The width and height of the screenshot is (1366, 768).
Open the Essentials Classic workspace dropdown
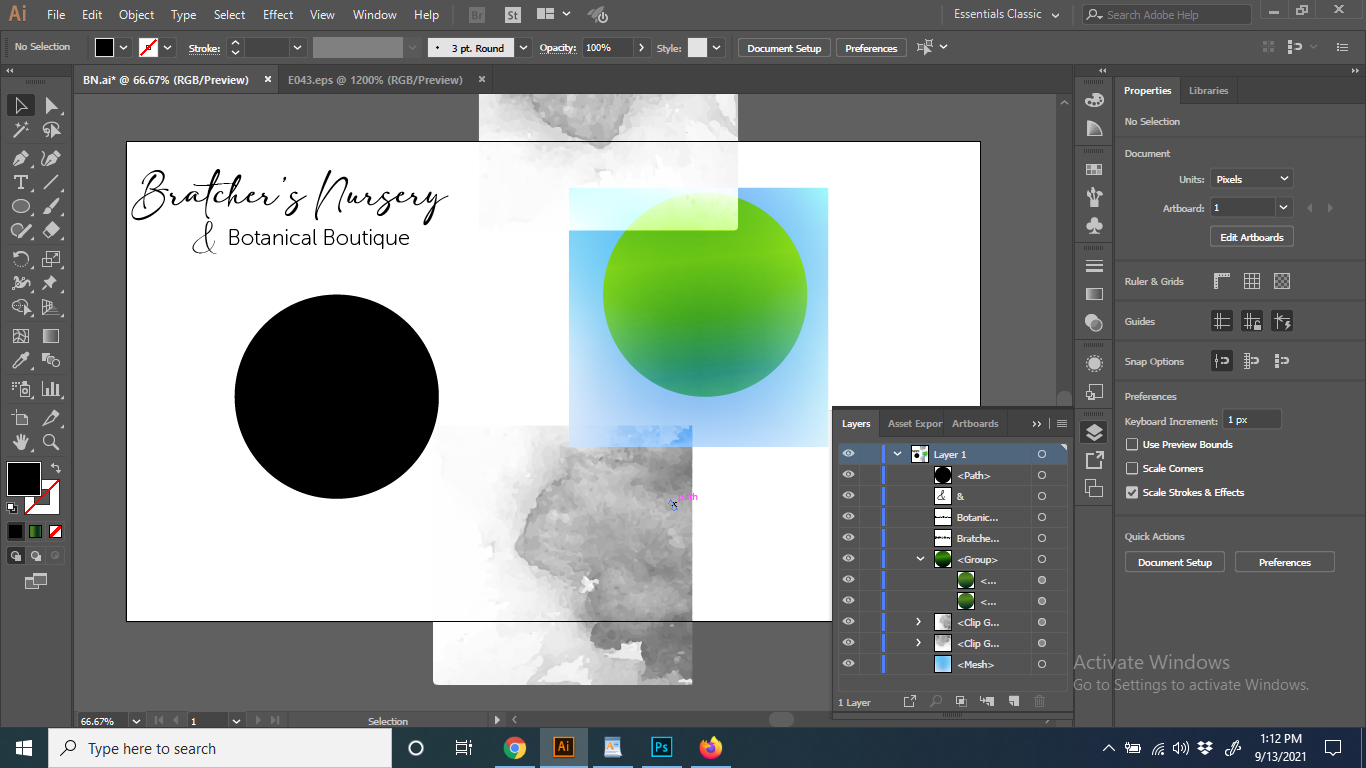(x=1006, y=14)
